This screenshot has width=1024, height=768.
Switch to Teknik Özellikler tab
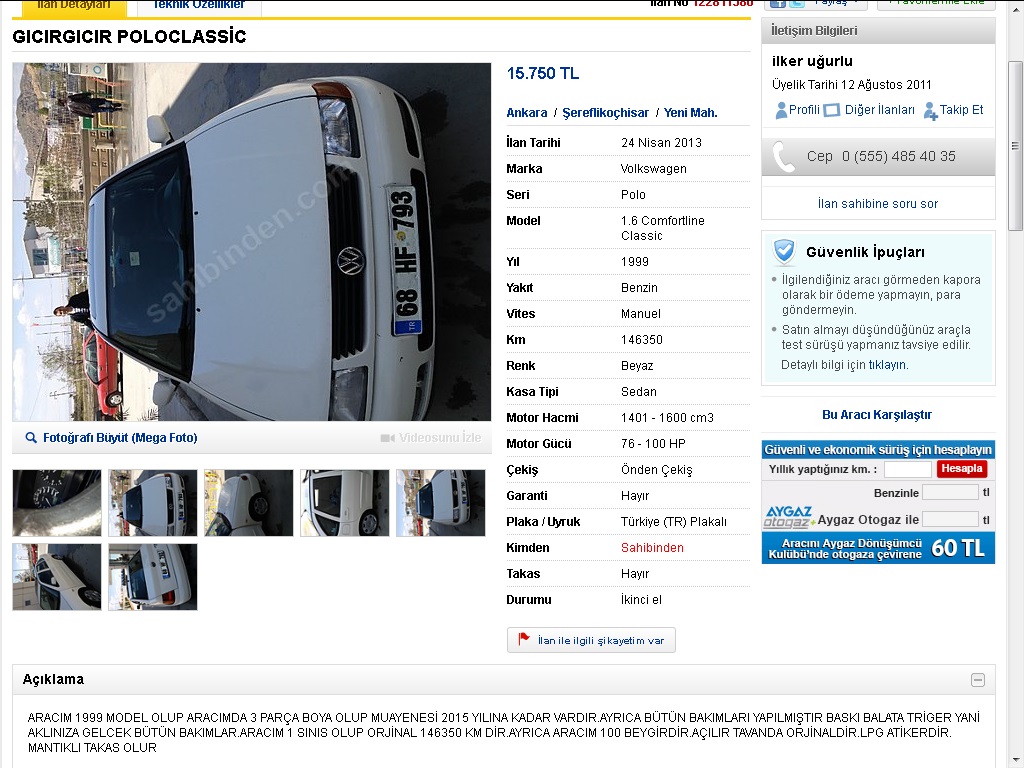199,5
